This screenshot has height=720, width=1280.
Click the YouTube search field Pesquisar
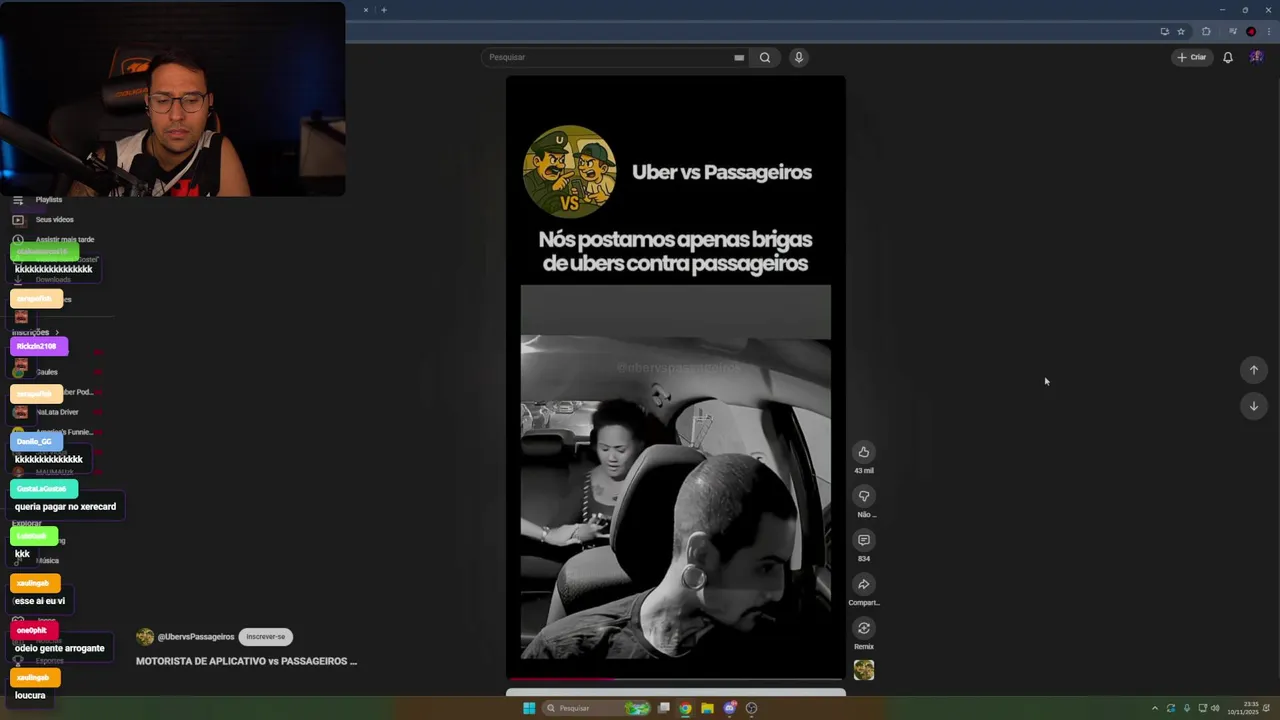[x=615, y=57]
